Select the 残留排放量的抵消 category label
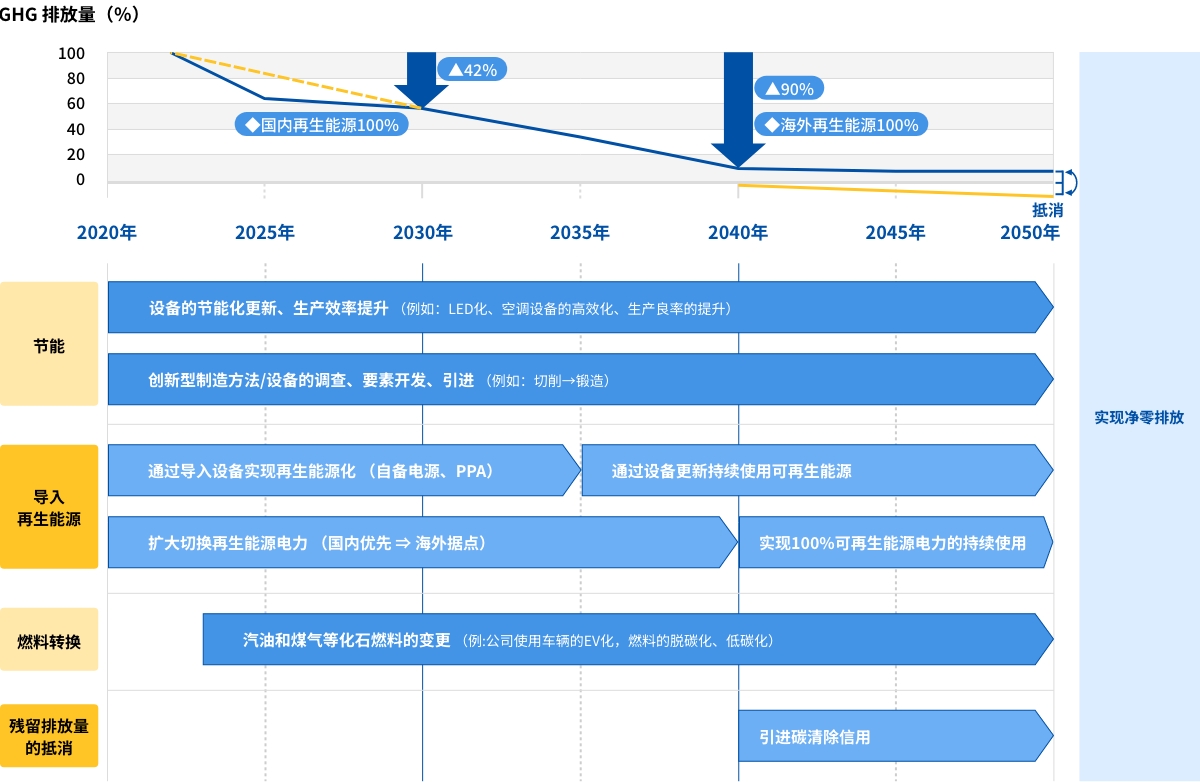Image resolution: width=1200 pixels, height=782 pixels. (49, 735)
